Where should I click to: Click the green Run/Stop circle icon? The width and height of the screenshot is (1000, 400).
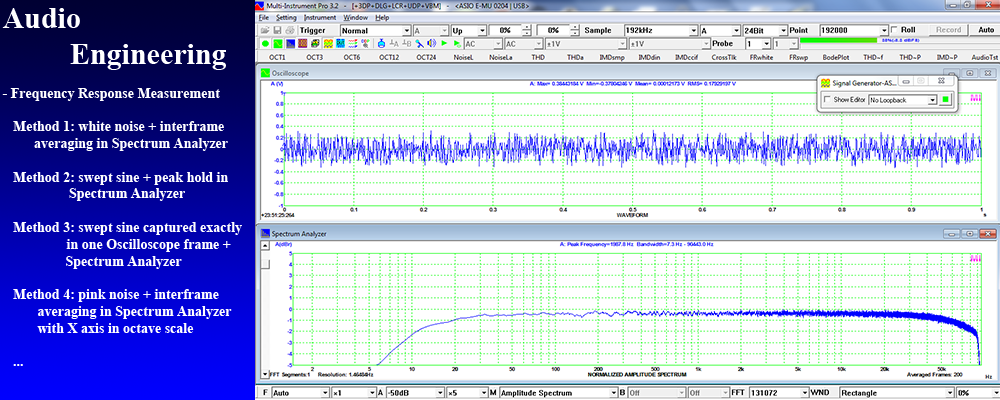265,43
